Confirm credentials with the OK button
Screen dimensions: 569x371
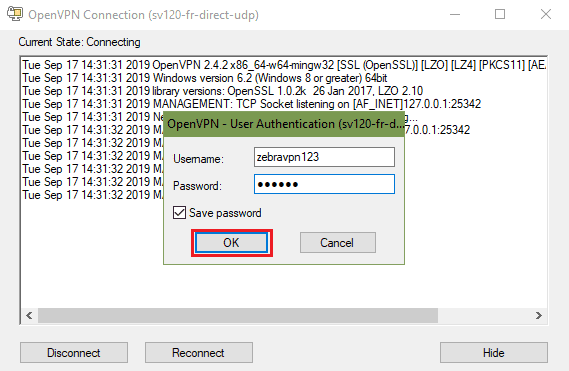(x=232, y=242)
